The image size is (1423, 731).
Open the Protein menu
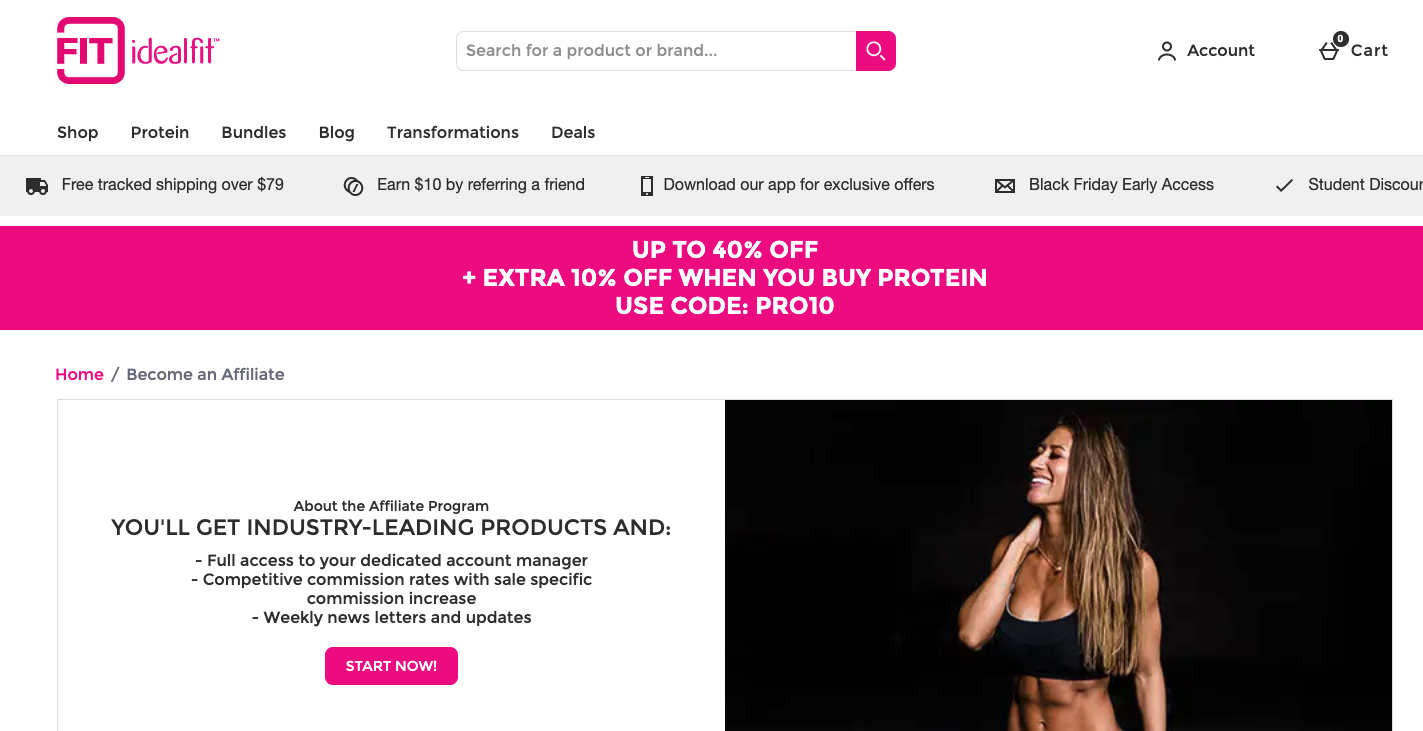160,132
